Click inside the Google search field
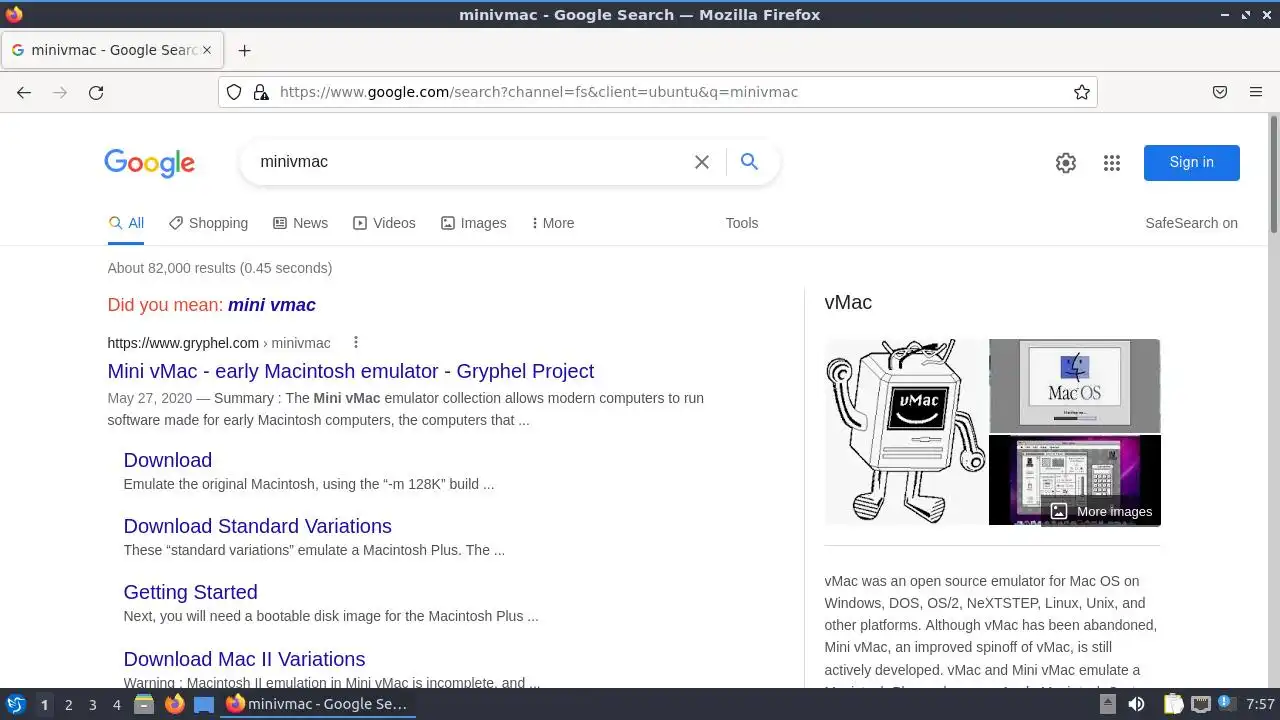The width and height of the screenshot is (1280, 720). pyautogui.click(x=470, y=162)
